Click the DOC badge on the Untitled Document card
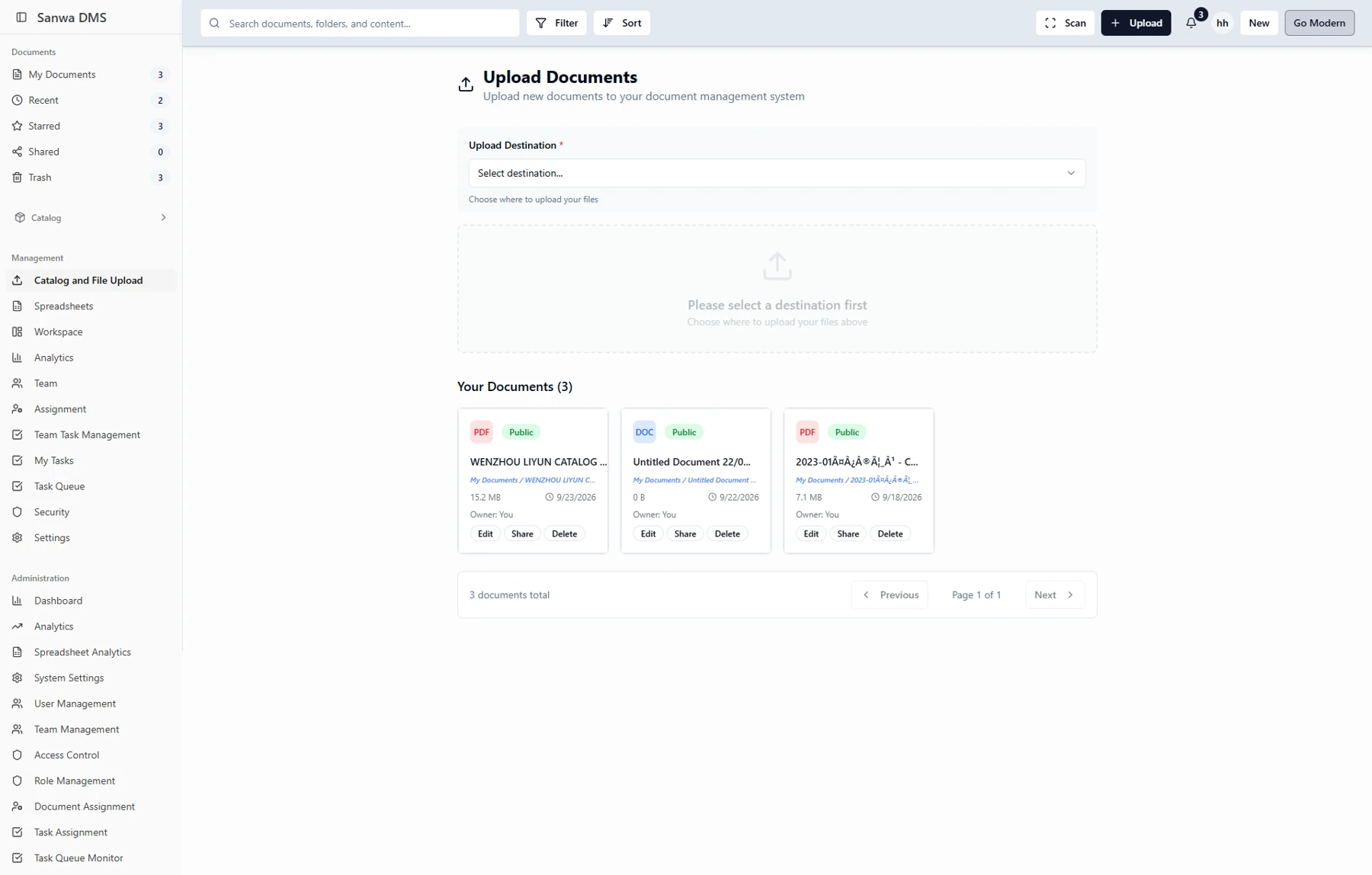1372x875 pixels. [x=644, y=432]
